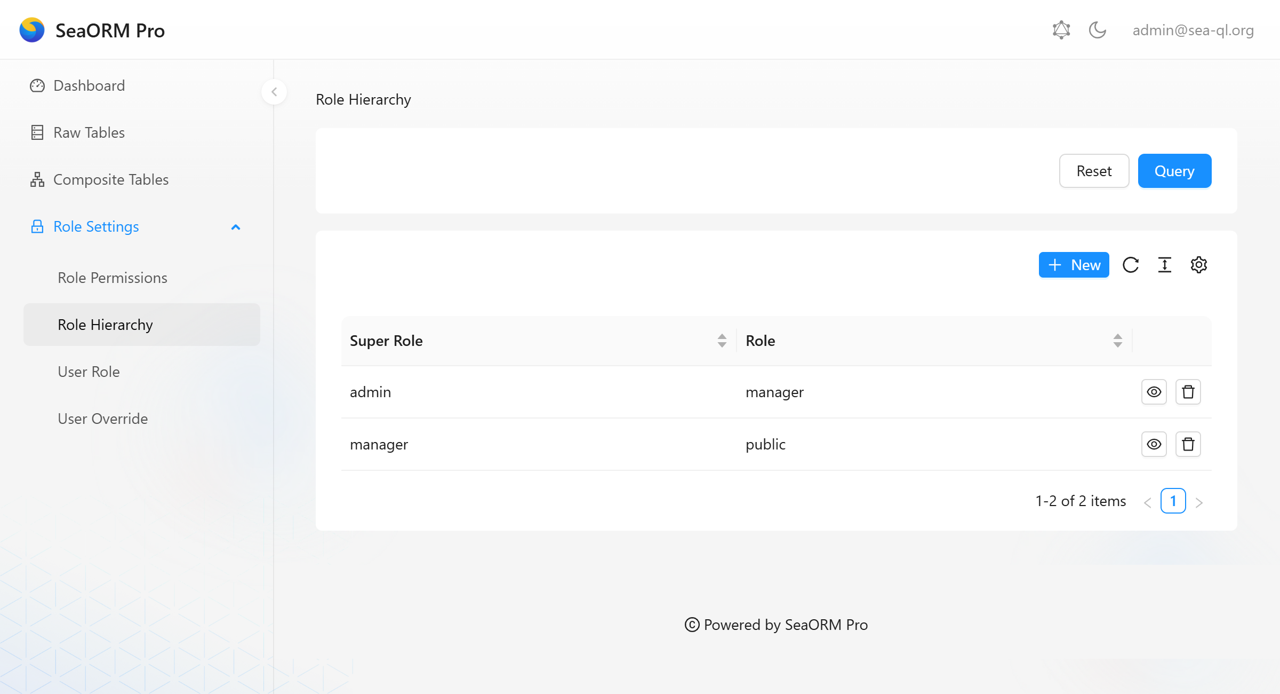This screenshot has width=1280, height=694.
Task: Open the Dashboard menu item
Action: tap(89, 86)
